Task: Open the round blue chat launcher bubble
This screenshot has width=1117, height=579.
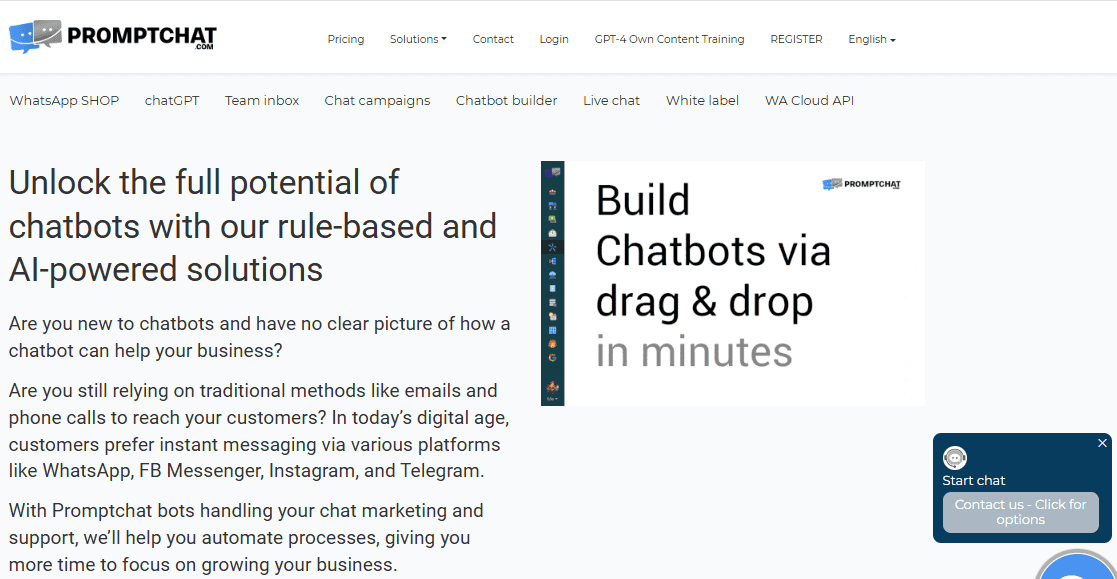Action: click(x=1077, y=565)
